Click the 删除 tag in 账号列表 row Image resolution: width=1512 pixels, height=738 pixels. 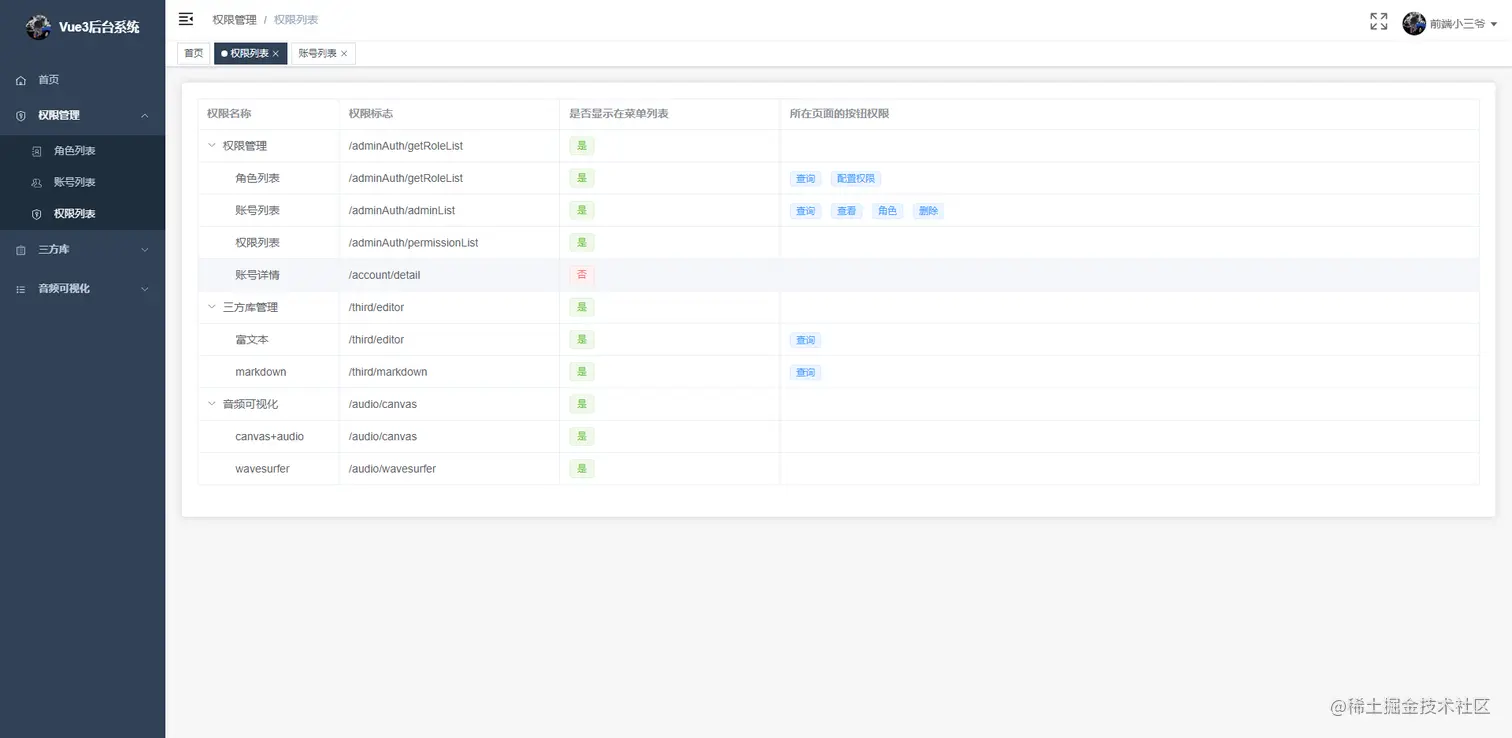pyautogui.click(x=928, y=211)
